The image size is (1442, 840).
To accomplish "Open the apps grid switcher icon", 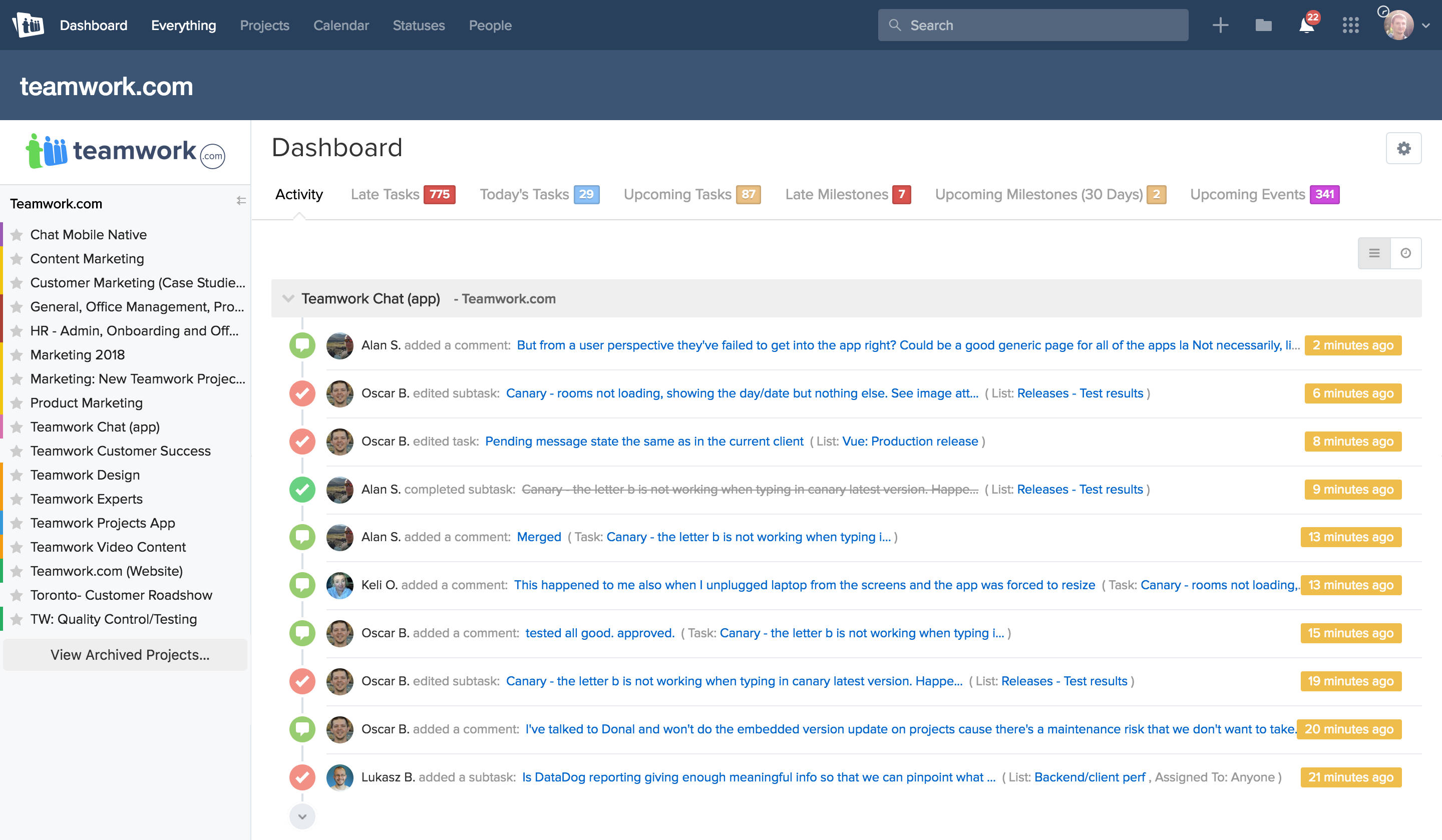I will point(1351,25).
